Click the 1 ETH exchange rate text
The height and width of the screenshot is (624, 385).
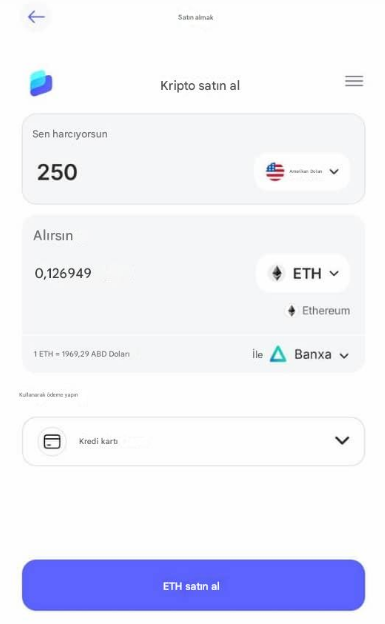click(82, 354)
